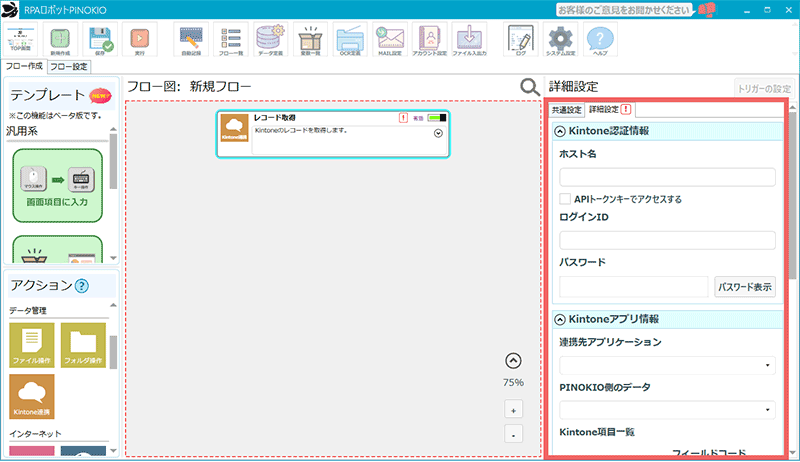This screenshot has height=462, width=800.
Task: Click the action list scrollbar thumb
Action: coord(113,352)
